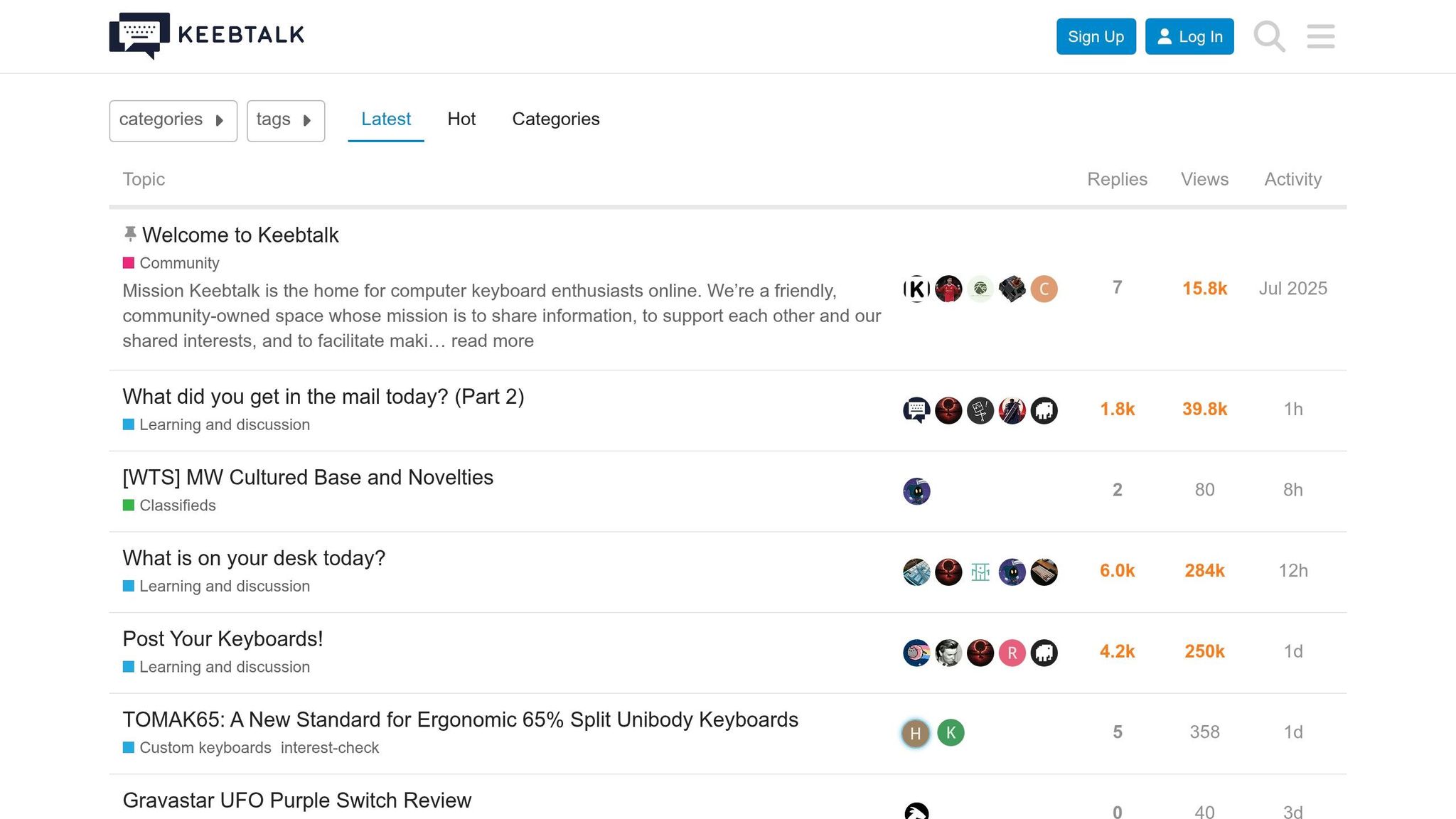Open WTS MW Cultured Base and Novelties
The image size is (1456, 819).
click(308, 477)
